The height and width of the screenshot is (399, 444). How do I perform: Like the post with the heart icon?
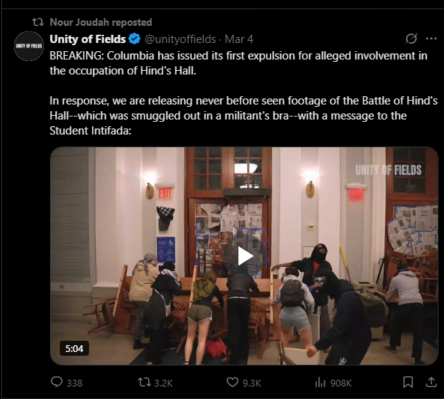[232, 382]
